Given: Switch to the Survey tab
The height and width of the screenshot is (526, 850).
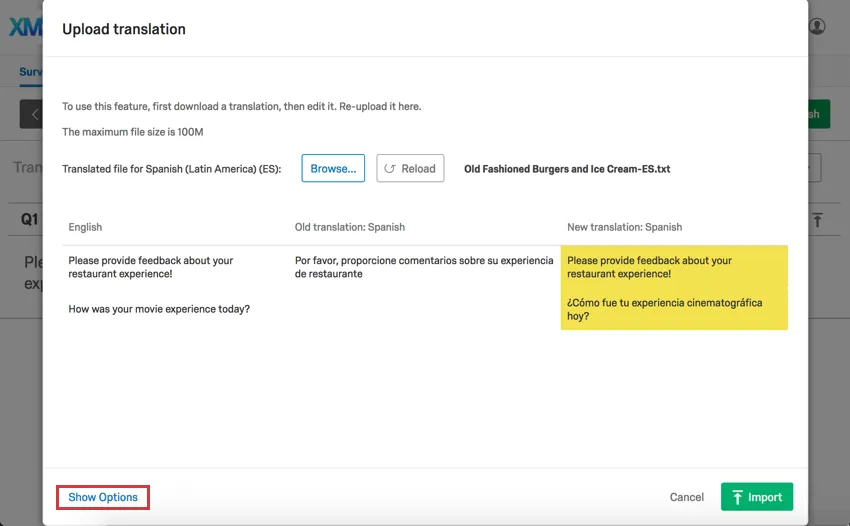Looking at the screenshot, I should pyautogui.click(x=30, y=72).
